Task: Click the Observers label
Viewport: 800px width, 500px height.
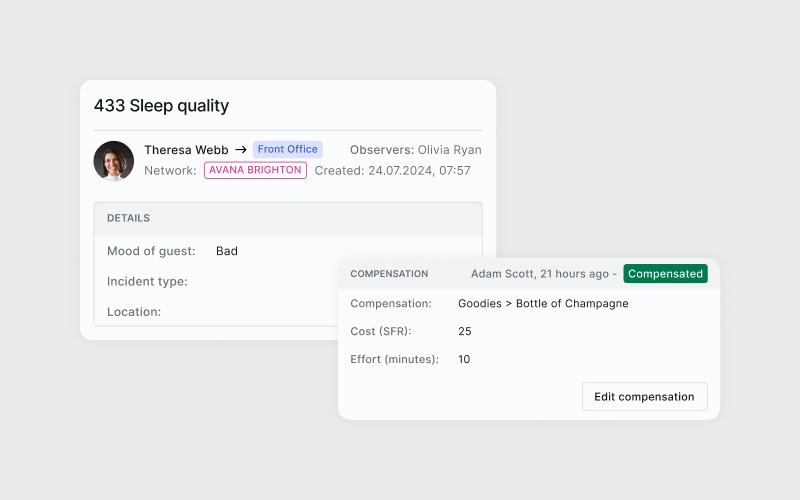Action: tap(381, 150)
